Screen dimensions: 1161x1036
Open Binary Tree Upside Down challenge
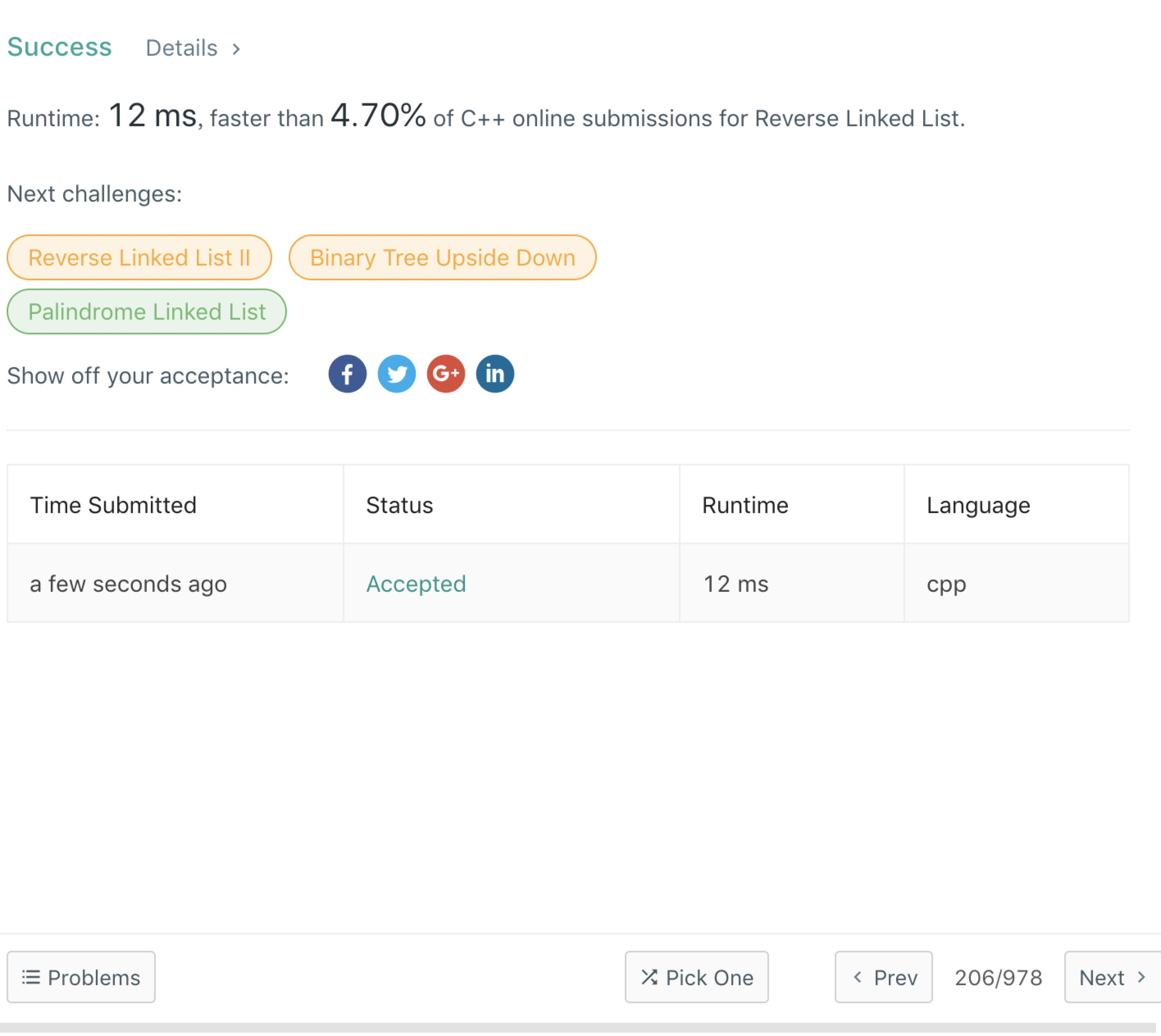442,257
